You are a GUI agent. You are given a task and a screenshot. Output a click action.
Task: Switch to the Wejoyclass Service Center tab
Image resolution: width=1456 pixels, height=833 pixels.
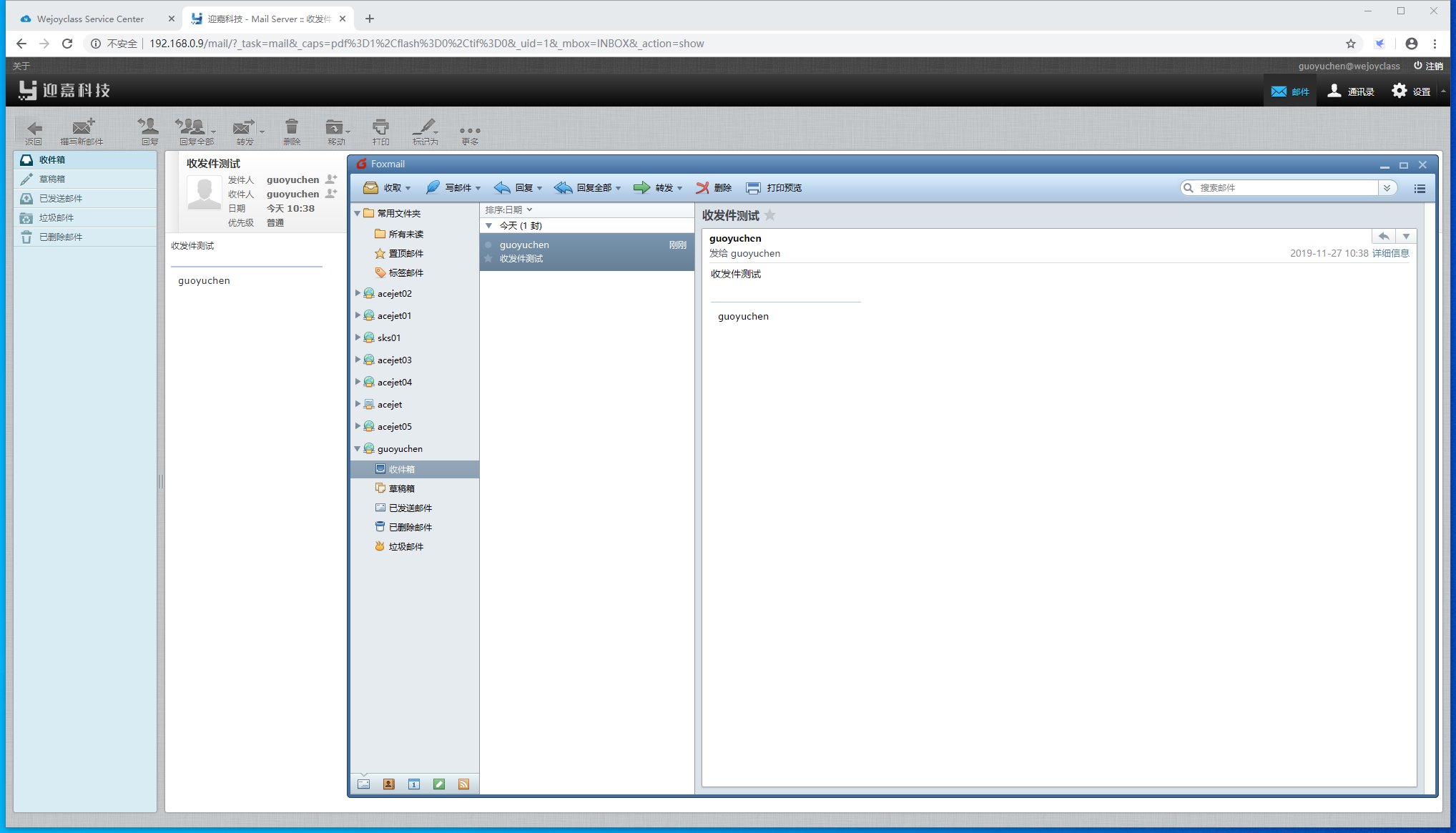point(90,19)
